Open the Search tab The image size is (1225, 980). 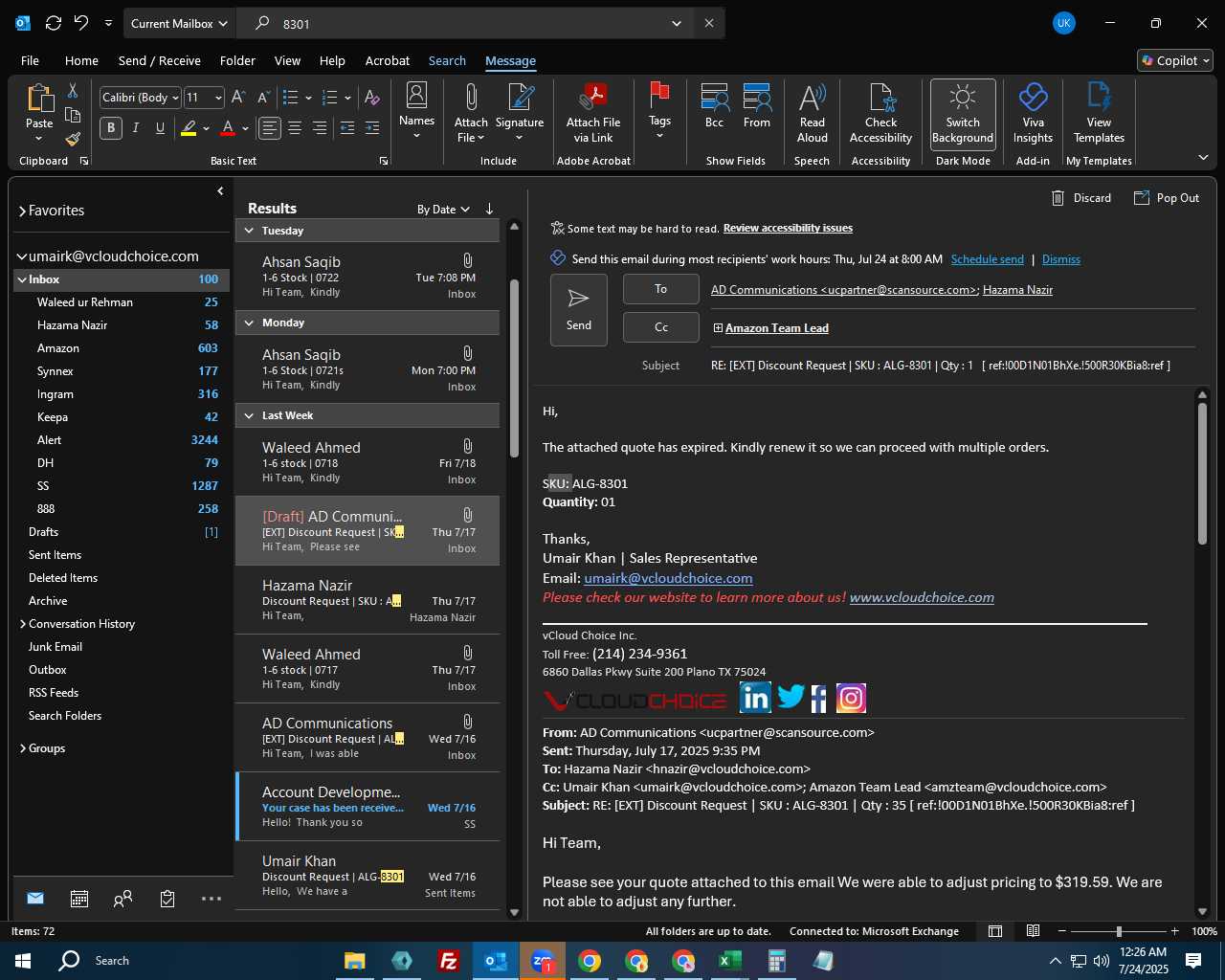447,60
